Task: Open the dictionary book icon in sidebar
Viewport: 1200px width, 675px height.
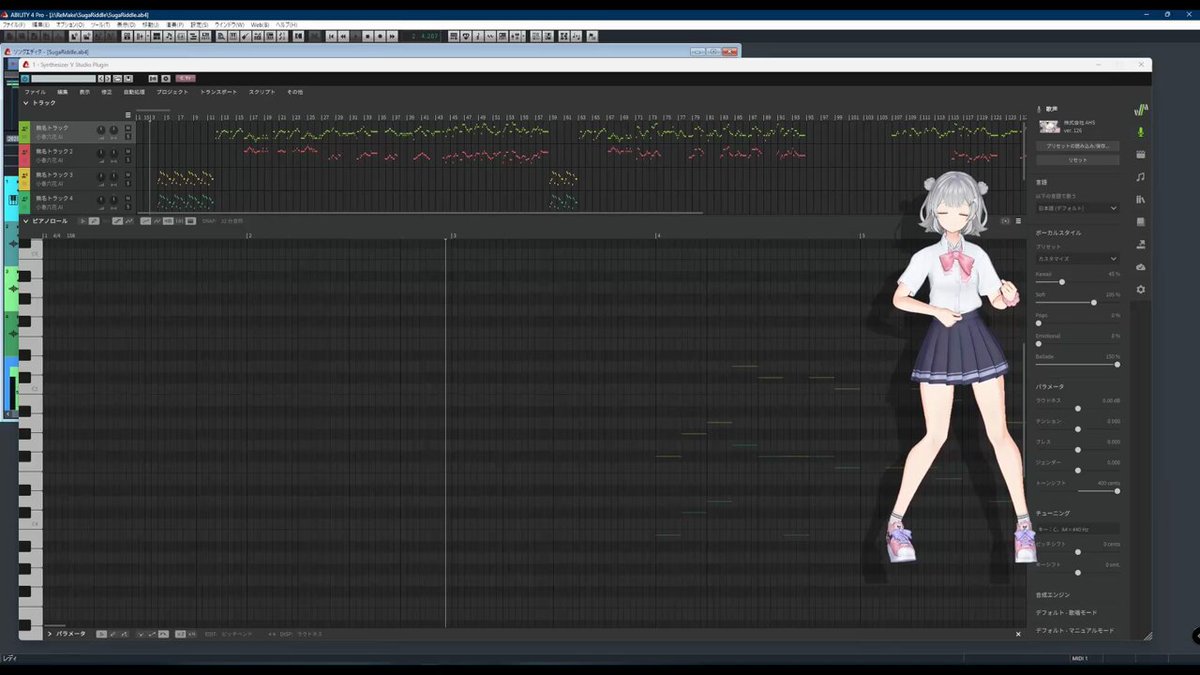Action: pos(1141,222)
